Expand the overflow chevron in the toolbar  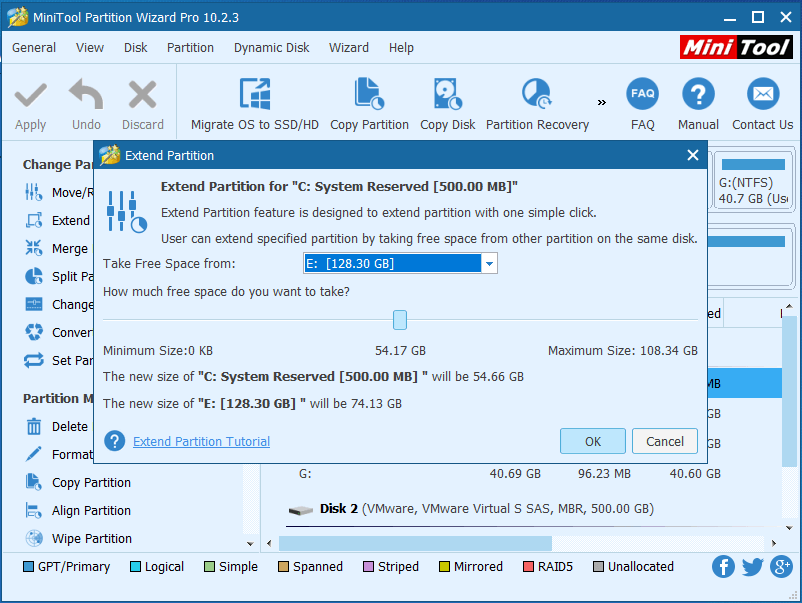(601, 100)
